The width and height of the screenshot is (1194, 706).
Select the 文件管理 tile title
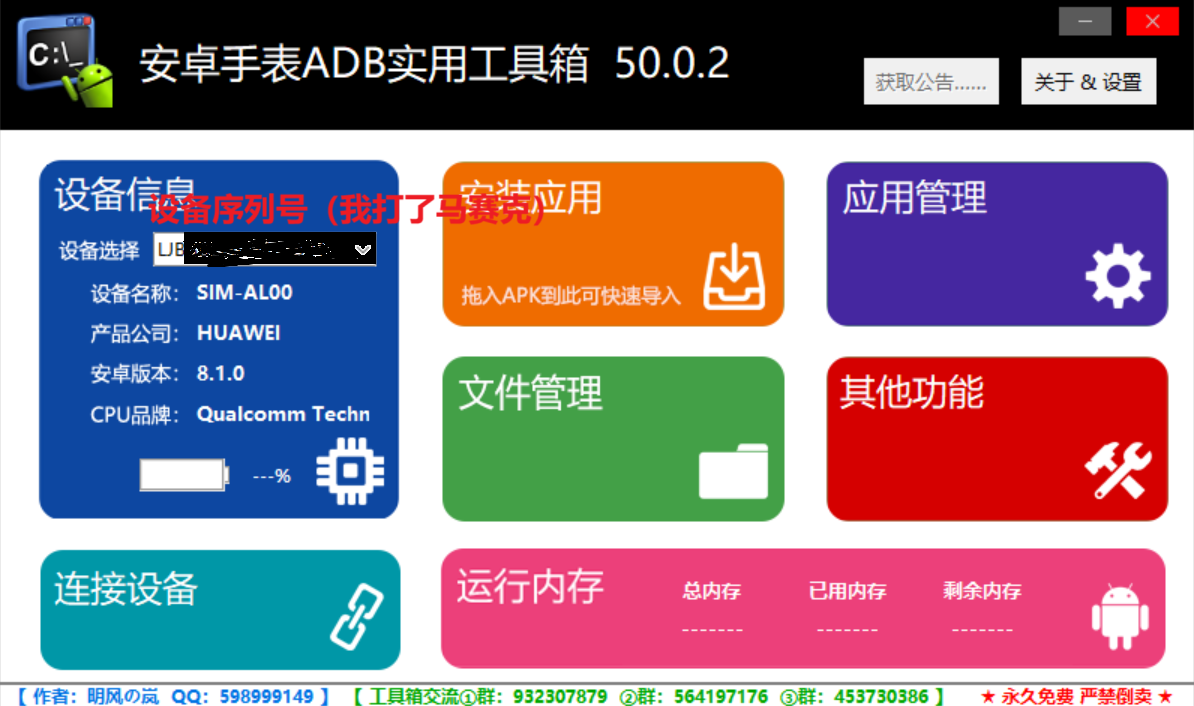coord(531,393)
